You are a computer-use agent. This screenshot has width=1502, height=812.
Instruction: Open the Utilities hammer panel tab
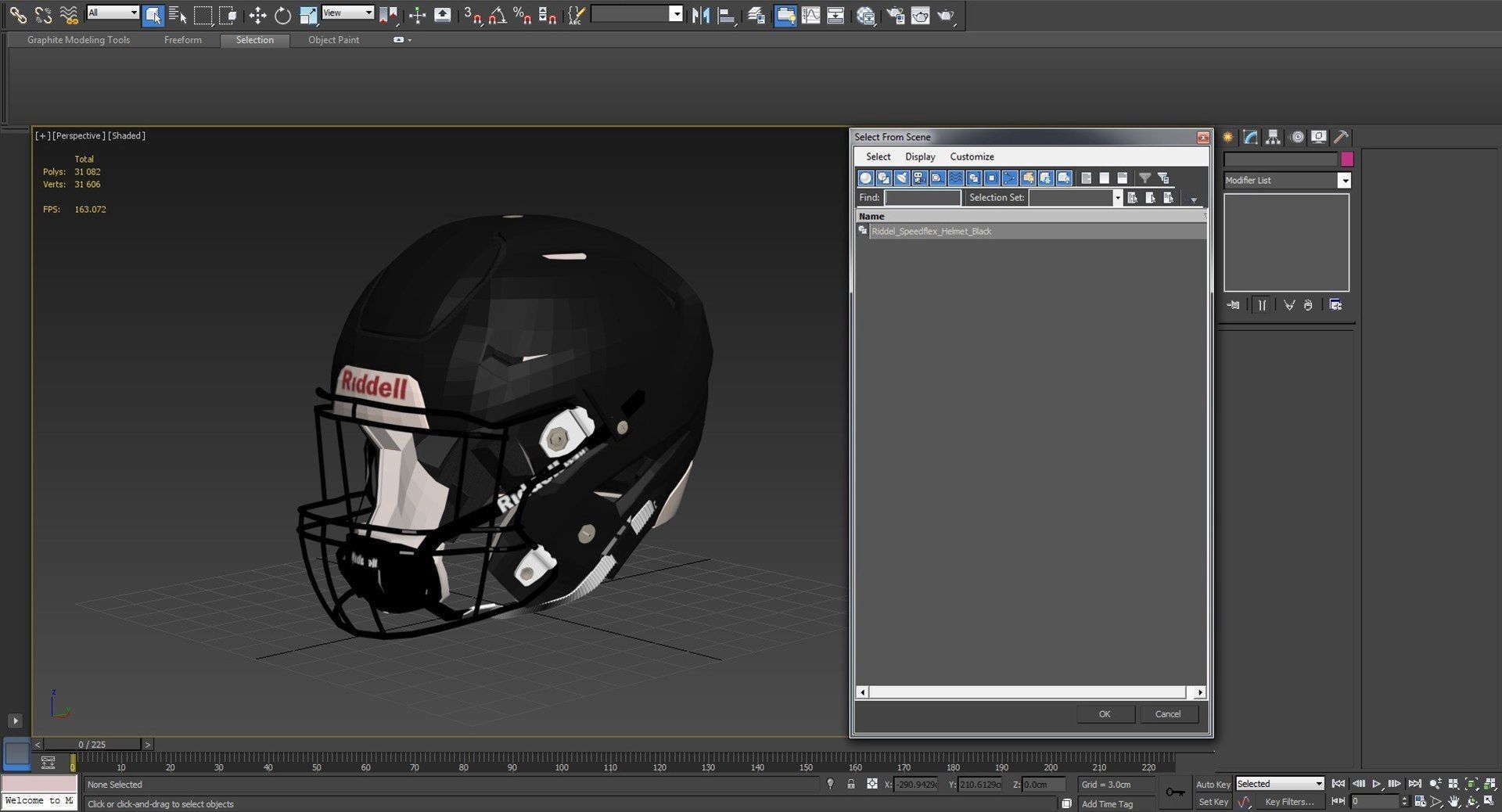coord(1341,137)
